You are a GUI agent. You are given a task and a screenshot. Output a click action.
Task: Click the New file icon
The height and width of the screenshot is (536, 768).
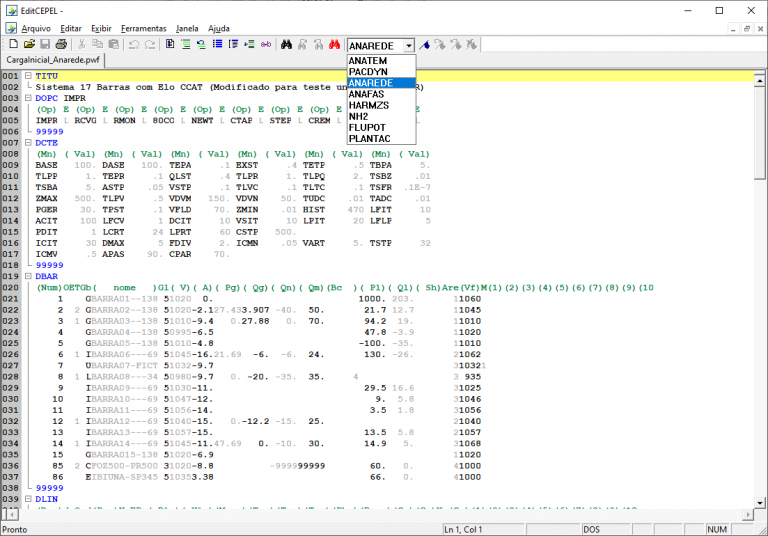pyautogui.click(x=12, y=45)
